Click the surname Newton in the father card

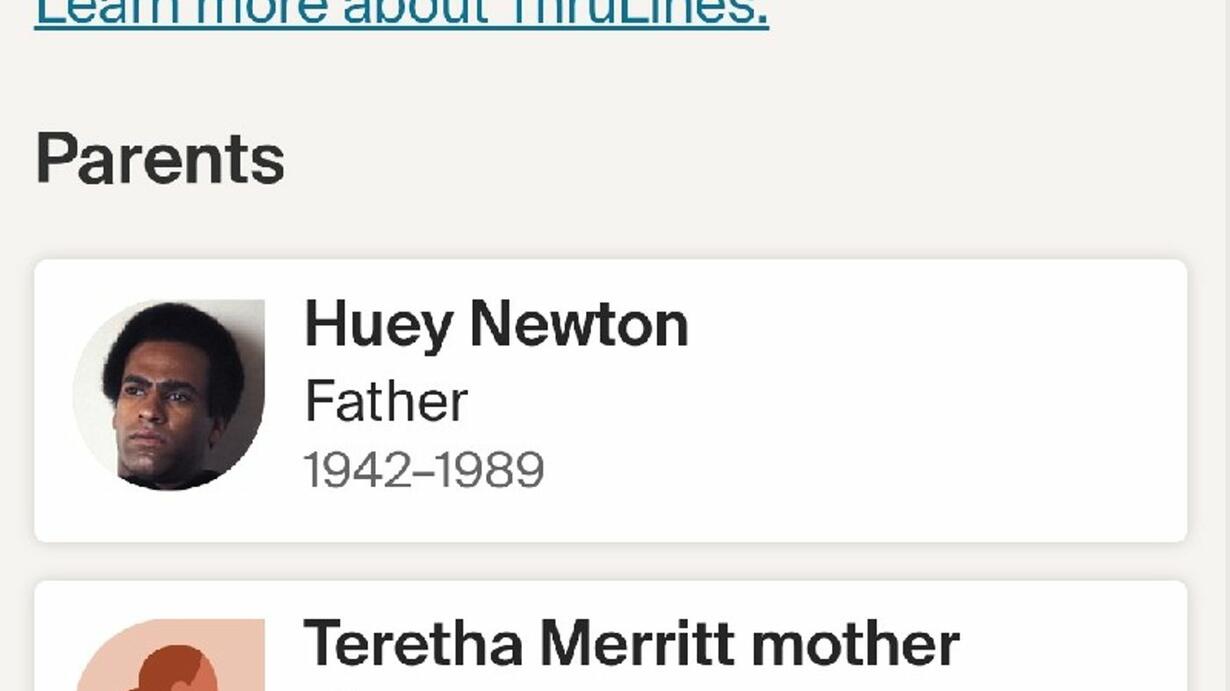coord(579,325)
